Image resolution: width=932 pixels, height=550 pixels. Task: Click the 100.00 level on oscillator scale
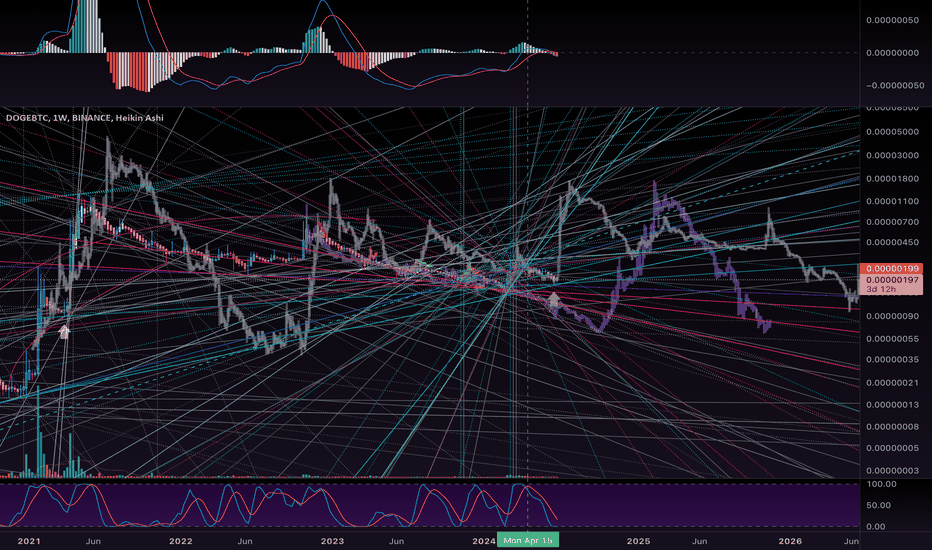tap(882, 484)
